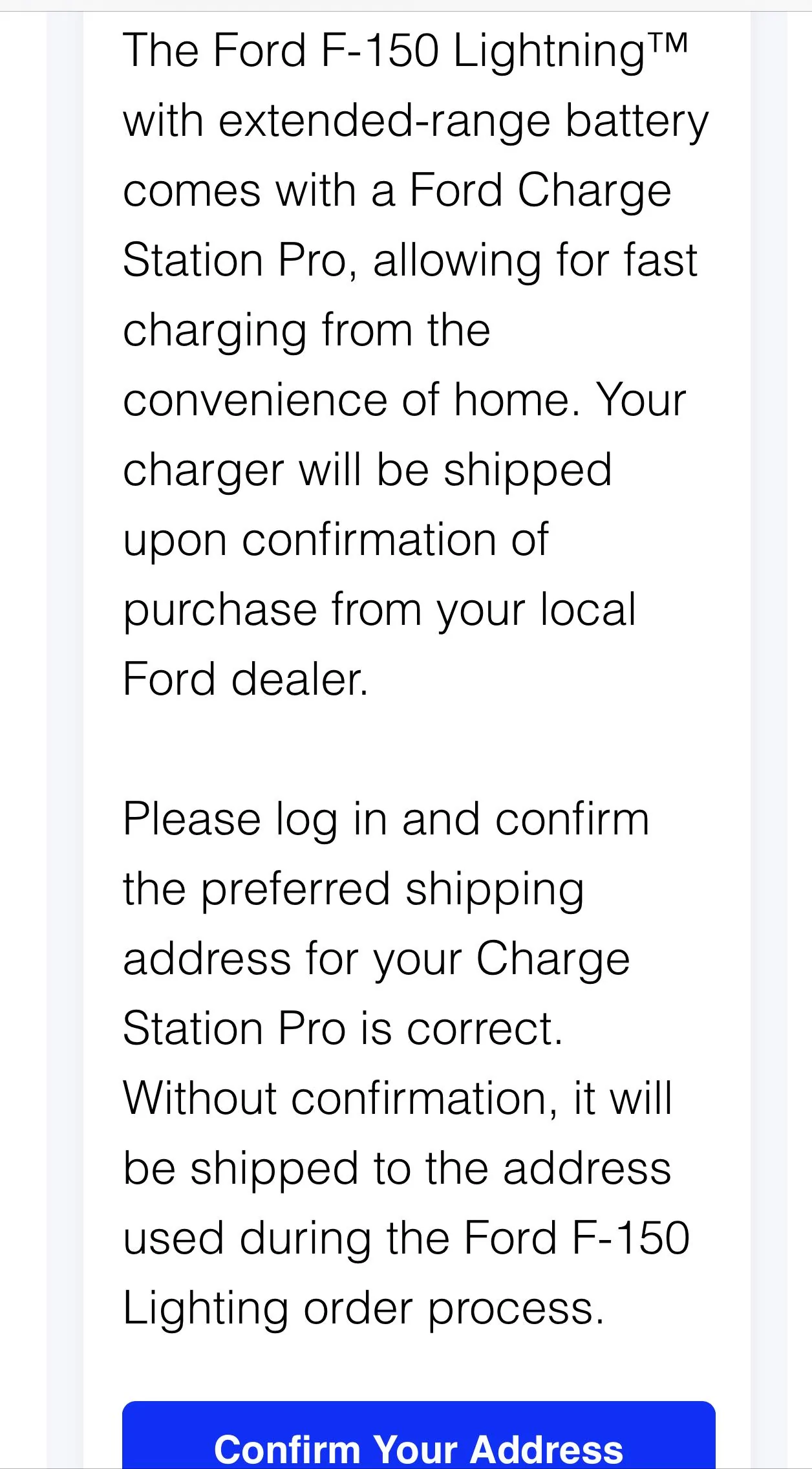Select the "Without confirmation, it will" line
The image size is (812, 1469).
[398, 1100]
